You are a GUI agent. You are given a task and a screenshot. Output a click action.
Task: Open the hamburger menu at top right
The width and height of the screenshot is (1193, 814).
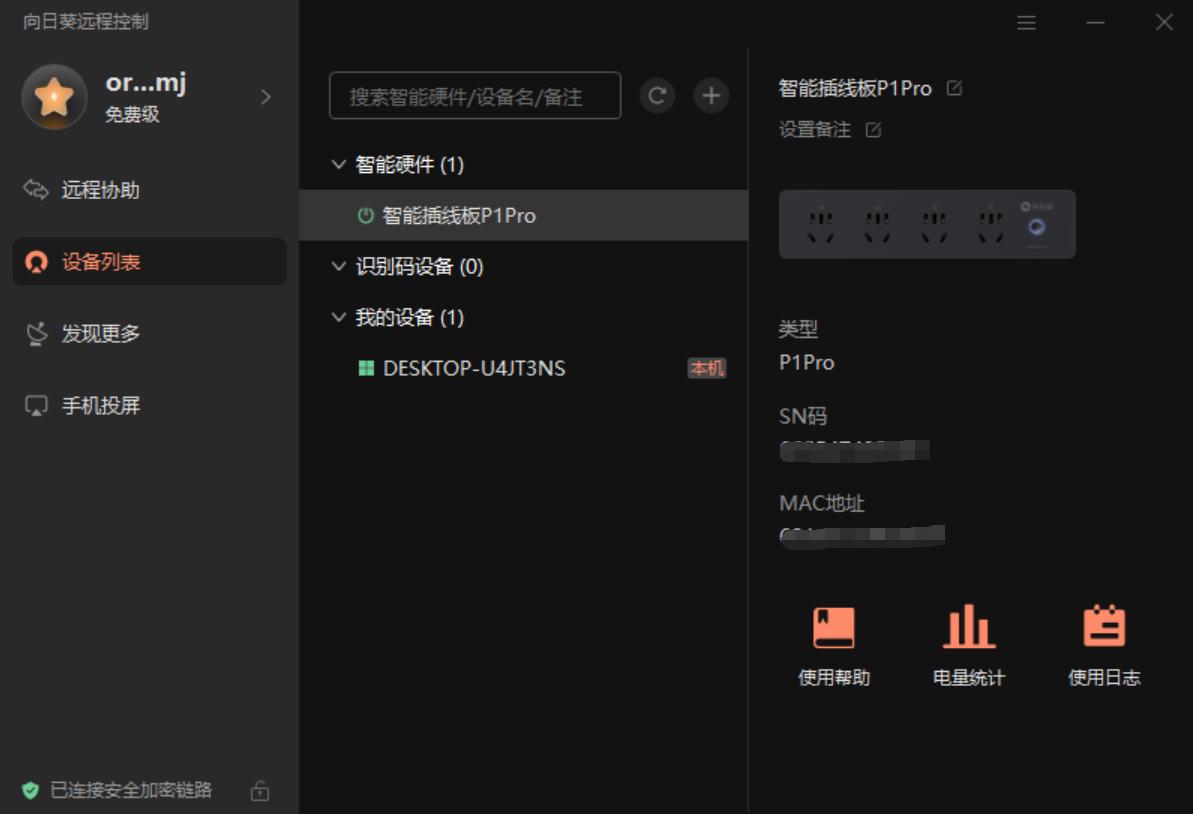pyautogui.click(x=1026, y=23)
